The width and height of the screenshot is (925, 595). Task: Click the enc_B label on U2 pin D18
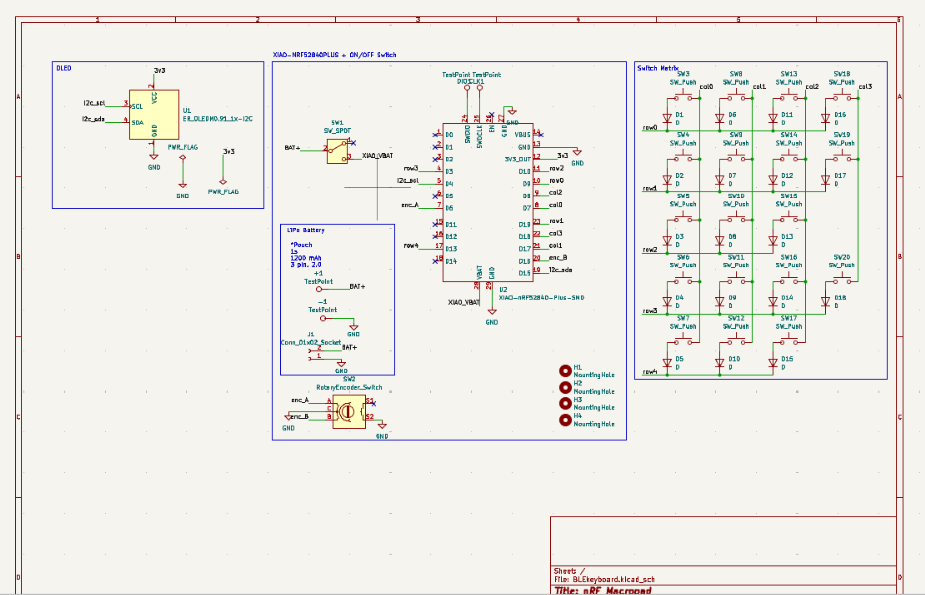(x=558, y=258)
